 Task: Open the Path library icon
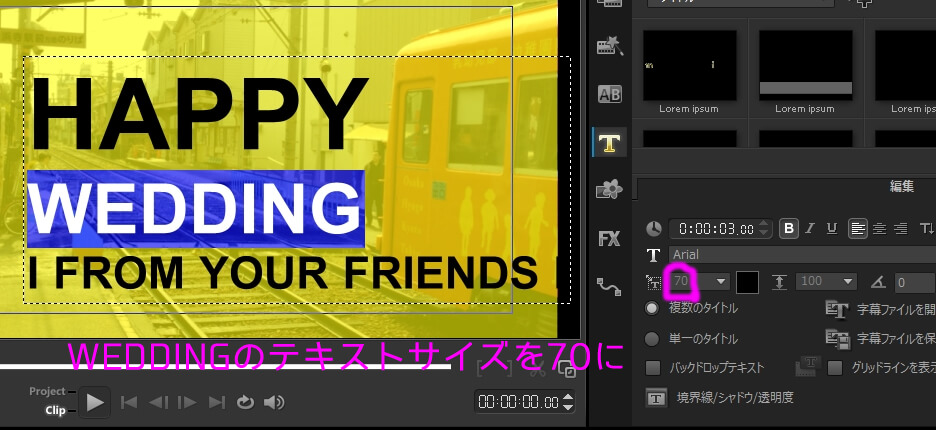[x=609, y=287]
